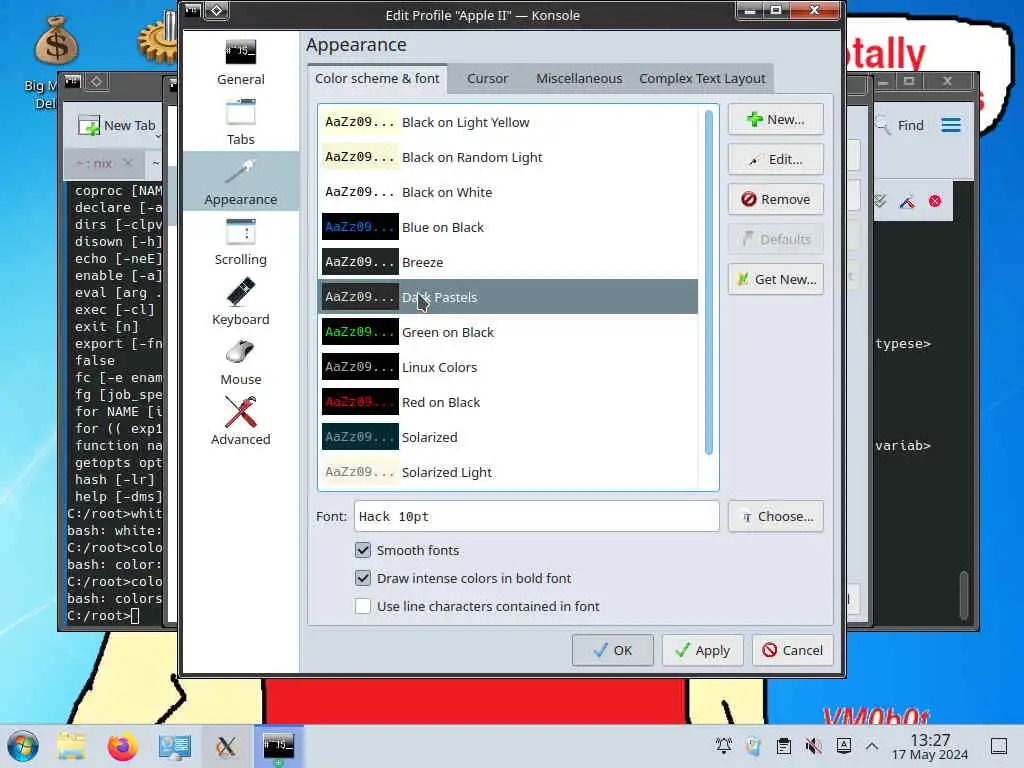Expand hidden system tray icons arrow
1024x768 pixels.
[872, 746]
